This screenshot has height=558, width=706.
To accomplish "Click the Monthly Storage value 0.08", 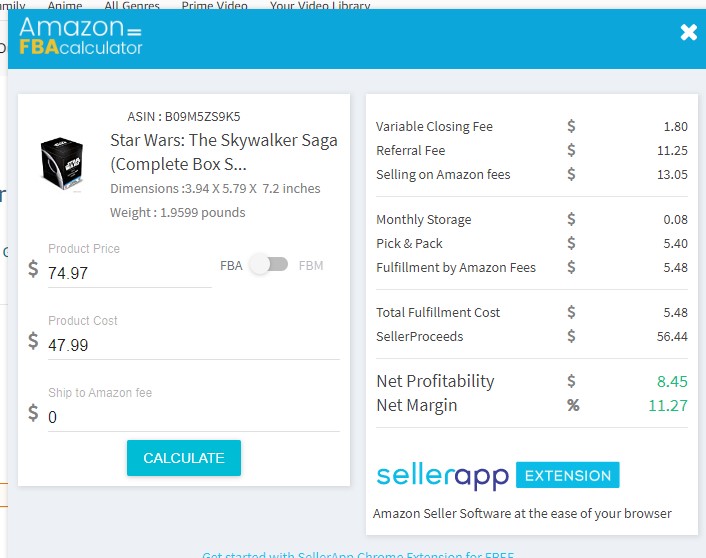I will click(675, 220).
